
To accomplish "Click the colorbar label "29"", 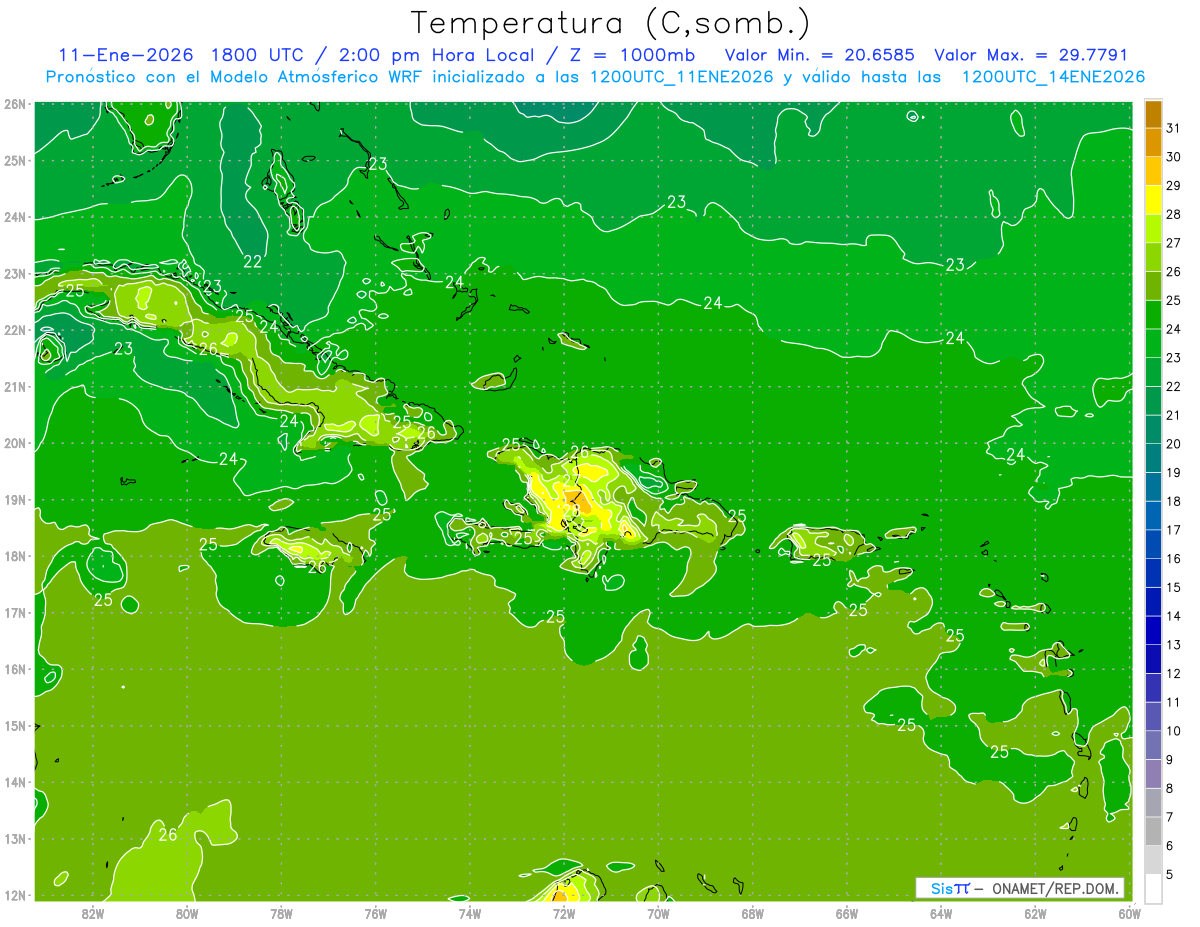I will [x=1173, y=186].
